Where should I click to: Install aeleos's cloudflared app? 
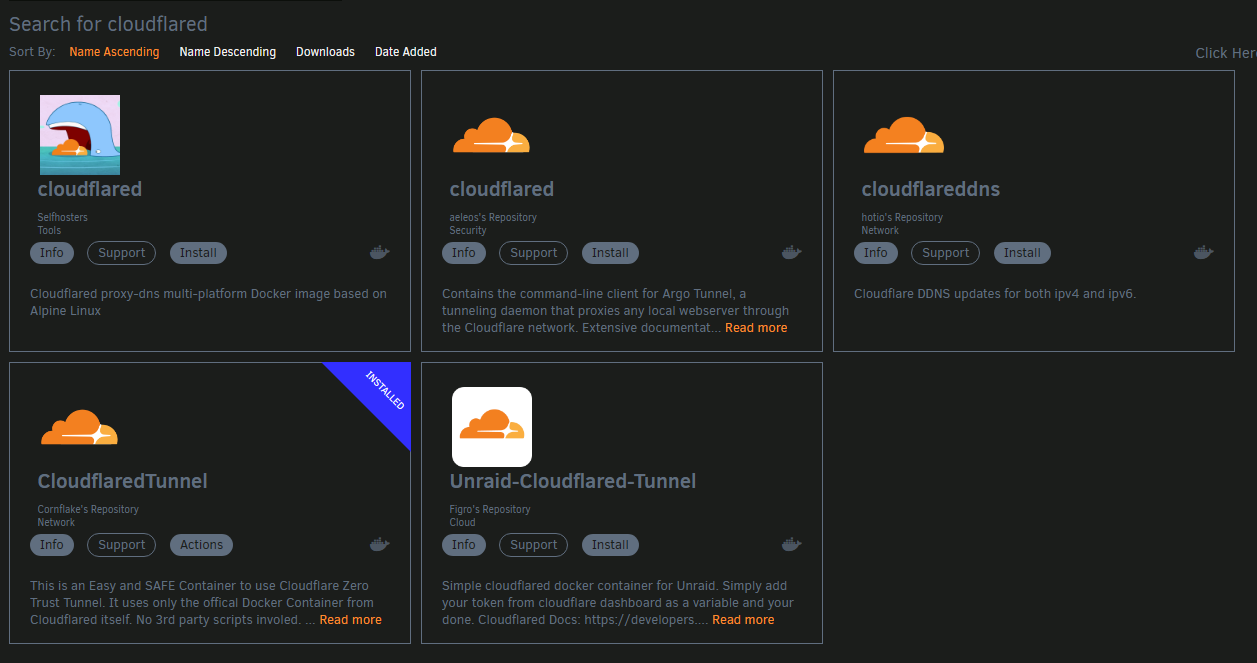(610, 253)
